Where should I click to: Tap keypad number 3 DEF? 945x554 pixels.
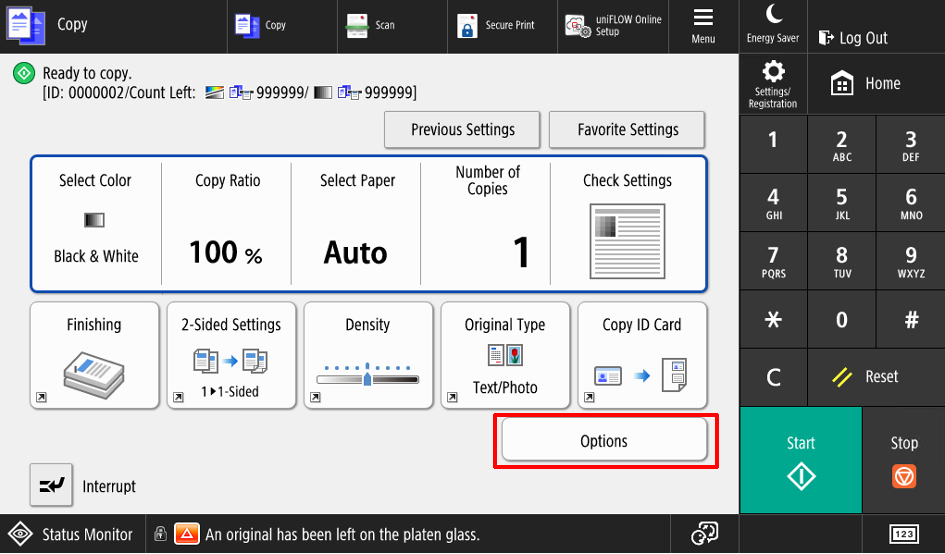pos(911,143)
